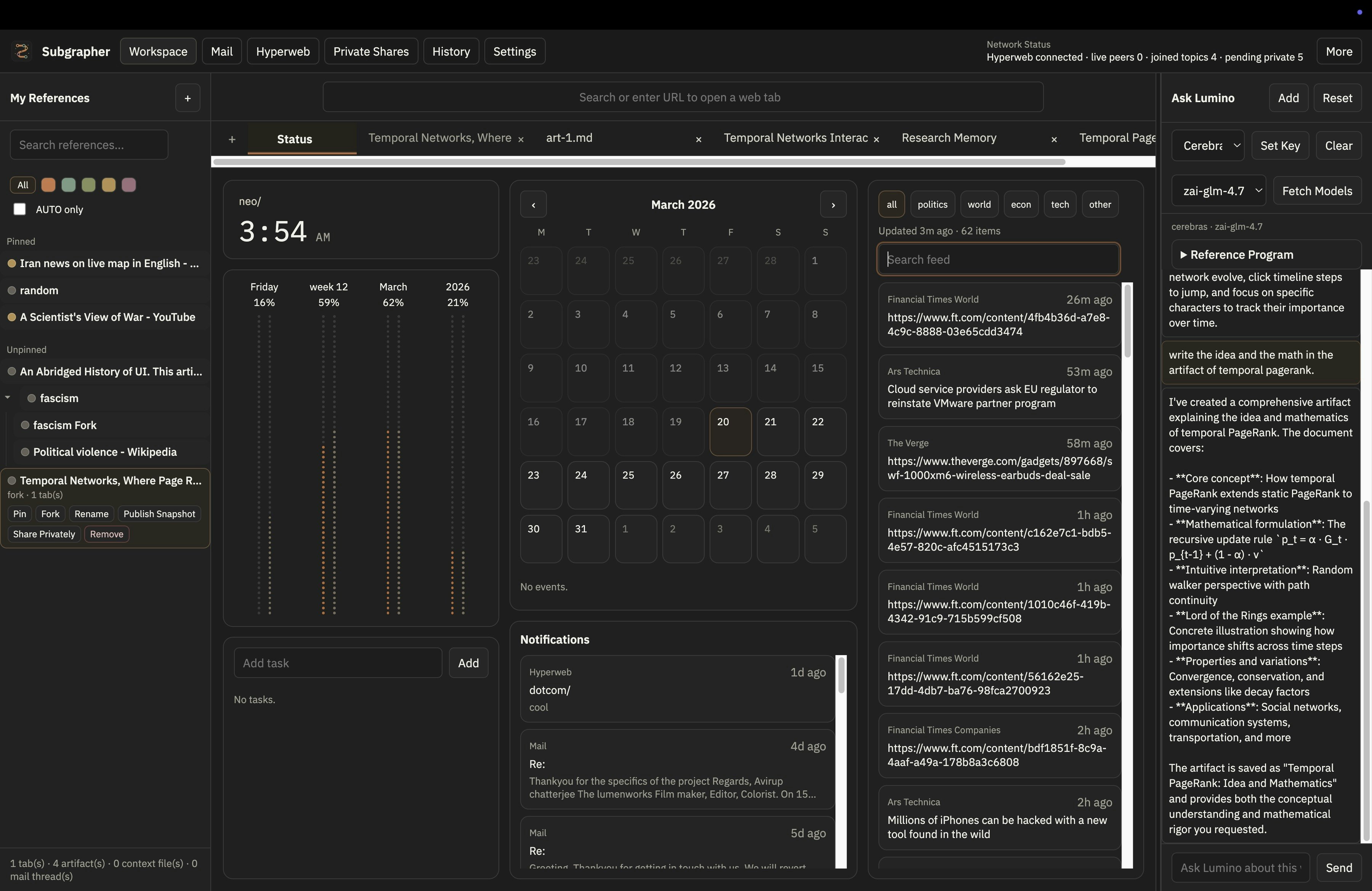The image size is (1372, 891).
Task: Collapse the fascism tree item
Action: (x=8, y=397)
